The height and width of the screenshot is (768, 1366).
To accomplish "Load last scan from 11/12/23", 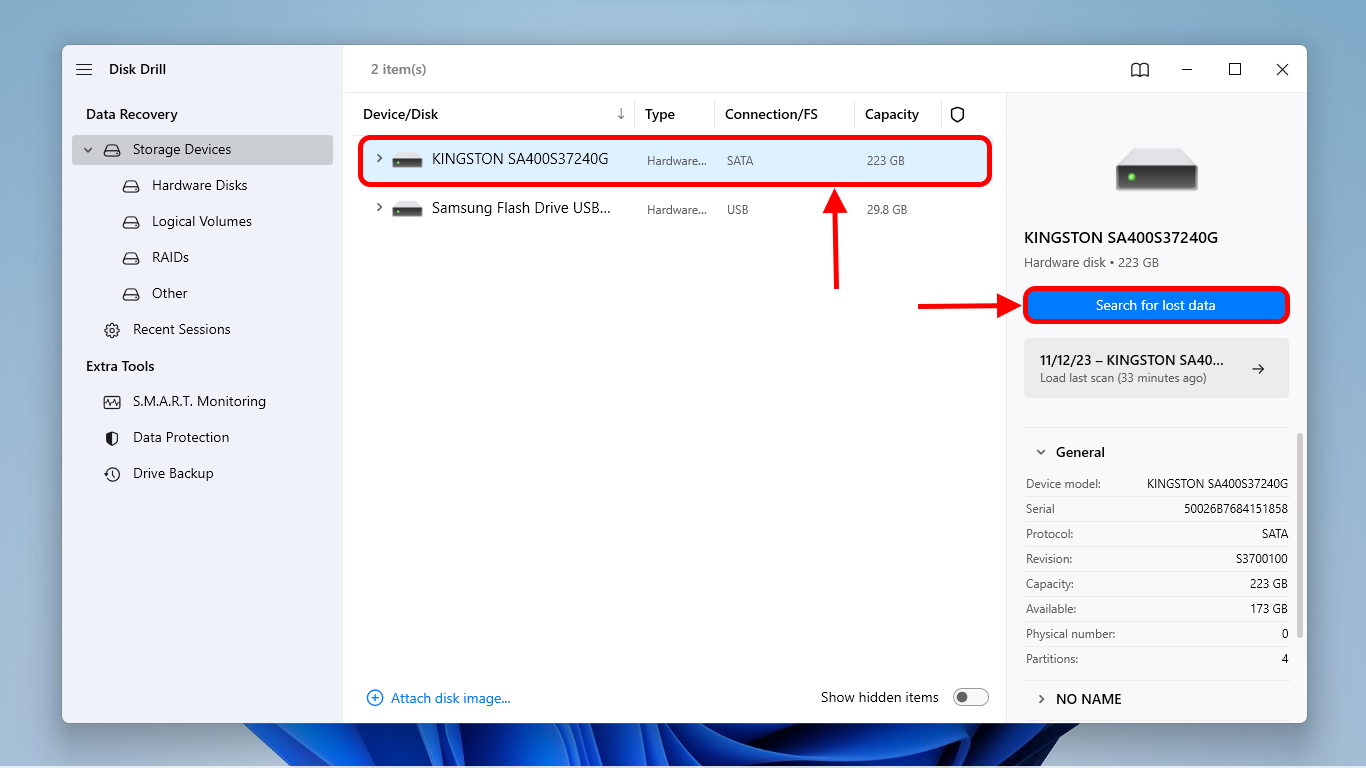I will tap(1156, 368).
